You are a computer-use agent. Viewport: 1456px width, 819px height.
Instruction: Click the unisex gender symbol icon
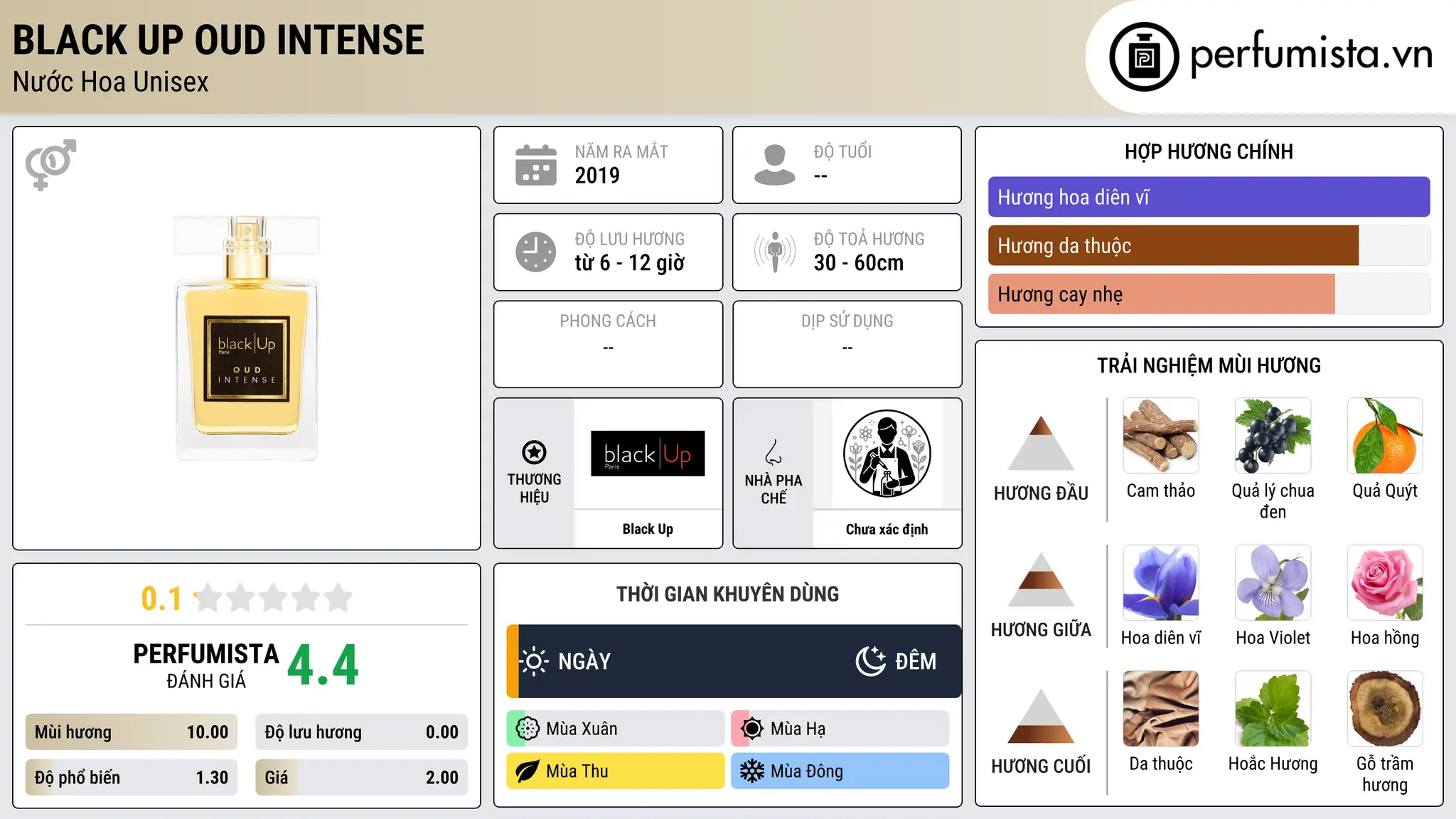coord(50,165)
